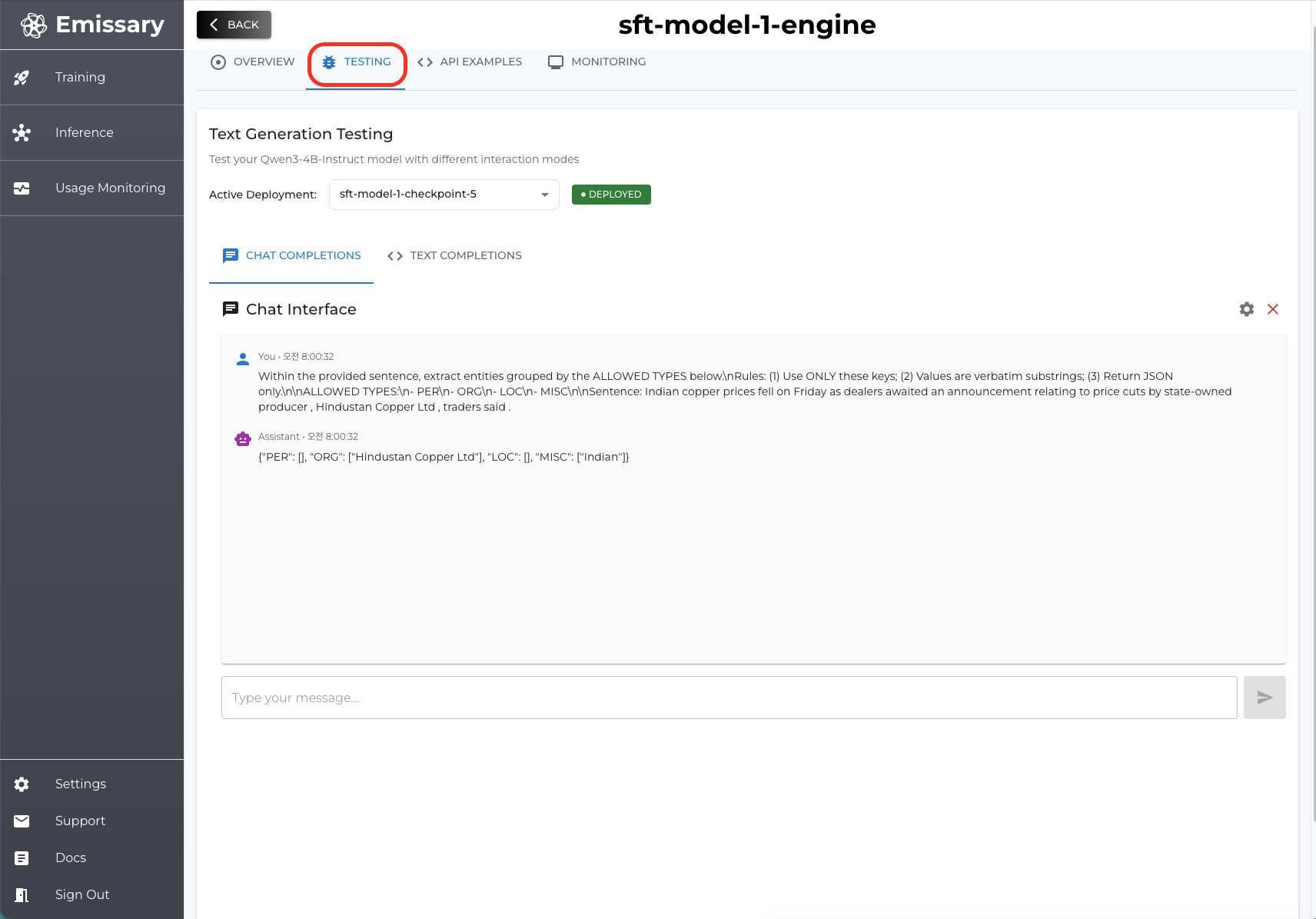Viewport: 1316px width, 919px height.
Task: Click the Back button
Action: pyautogui.click(x=234, y=25)
